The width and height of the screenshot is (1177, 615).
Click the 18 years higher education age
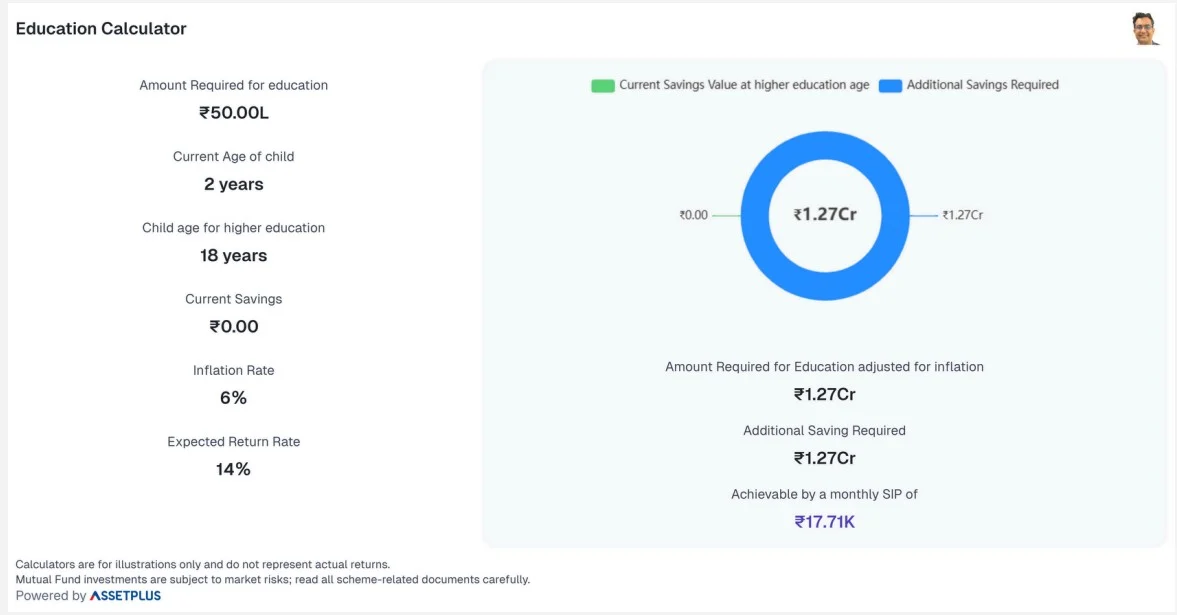click(x=233, y=255)
